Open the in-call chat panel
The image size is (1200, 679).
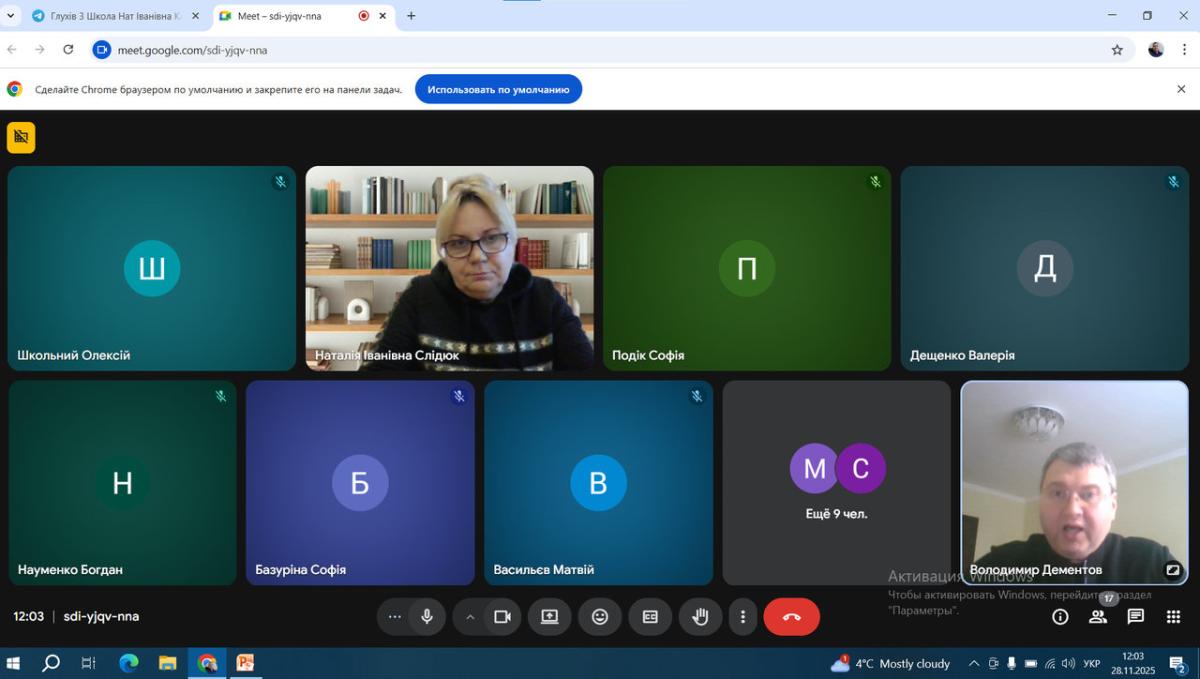[x=1136, y=617]
